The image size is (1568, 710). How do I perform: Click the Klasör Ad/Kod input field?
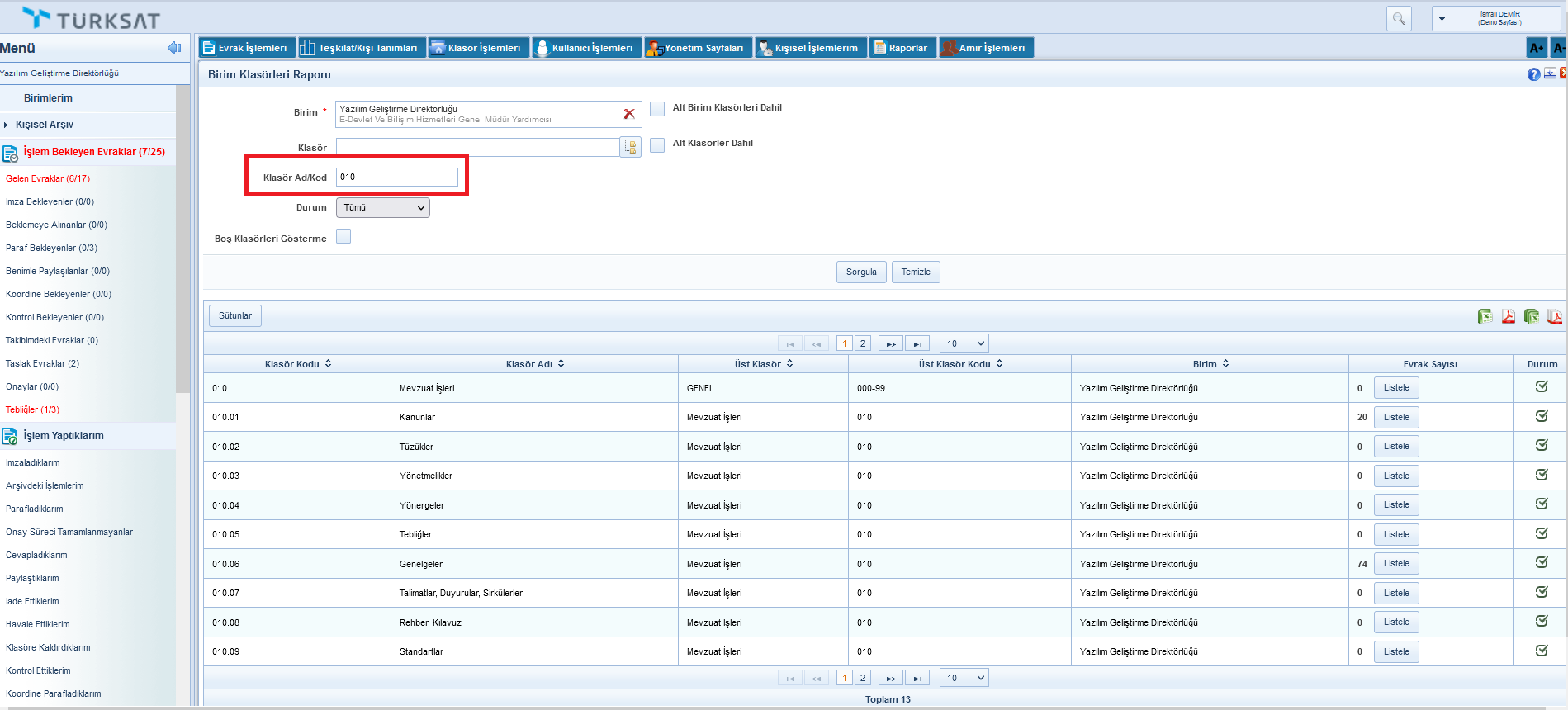(397, 177)
